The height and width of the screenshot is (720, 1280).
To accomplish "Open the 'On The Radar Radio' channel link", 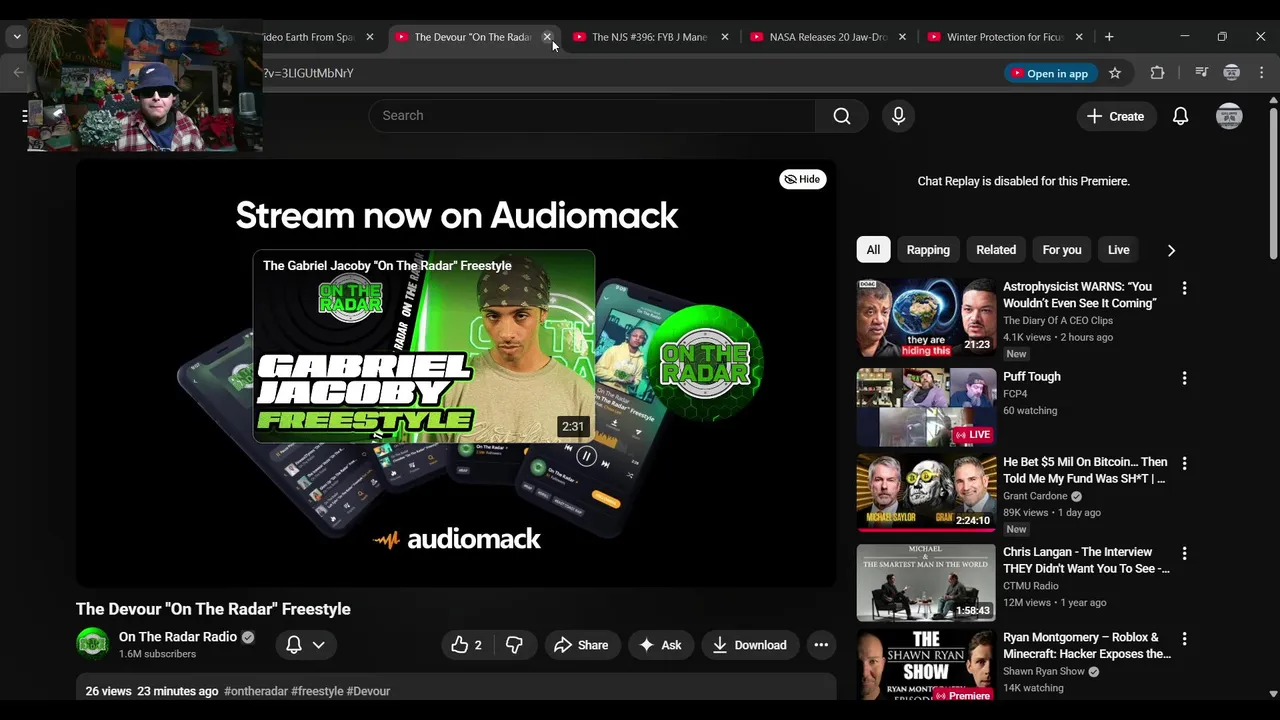I will [x=178, y=637].
